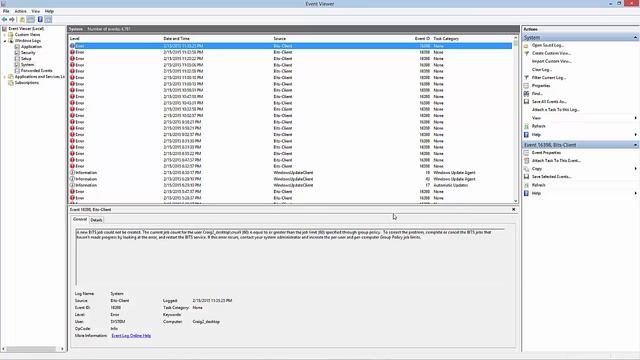Open the Action menu
Screen dimensions: 640x360
[20, 11]
